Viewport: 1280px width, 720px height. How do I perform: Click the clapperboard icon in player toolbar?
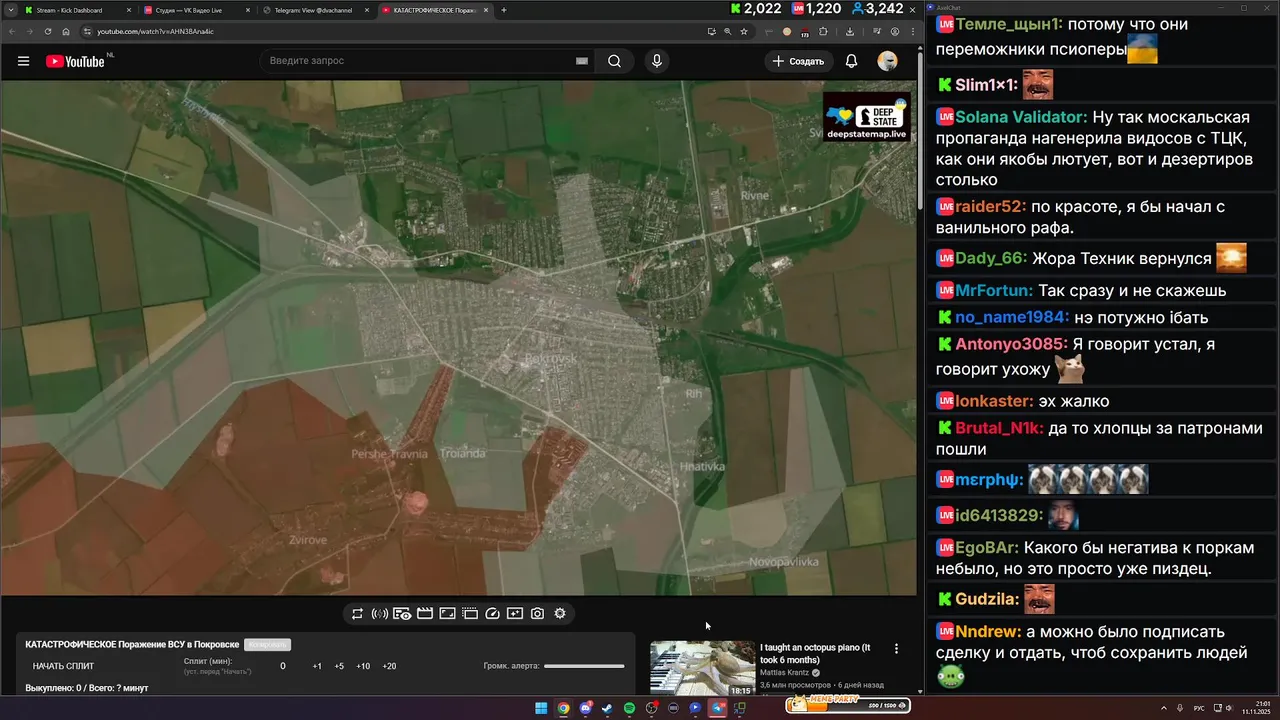(x=425, y=613)
